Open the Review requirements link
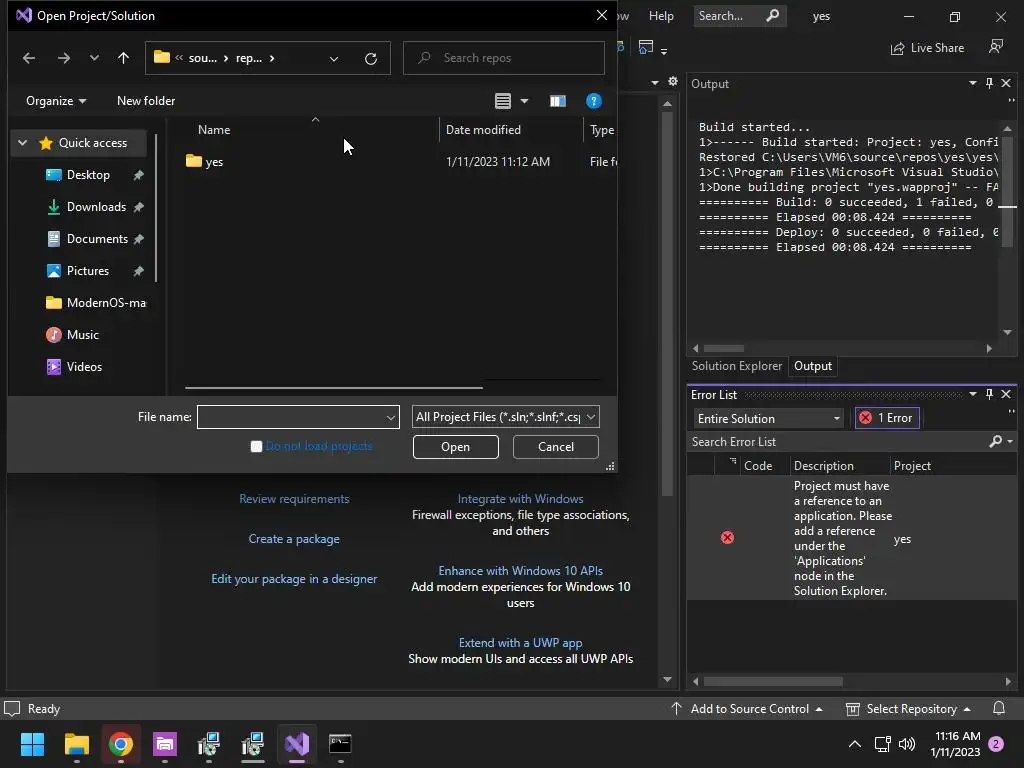Screen dimensions: 1024x768 pos(294,499)
